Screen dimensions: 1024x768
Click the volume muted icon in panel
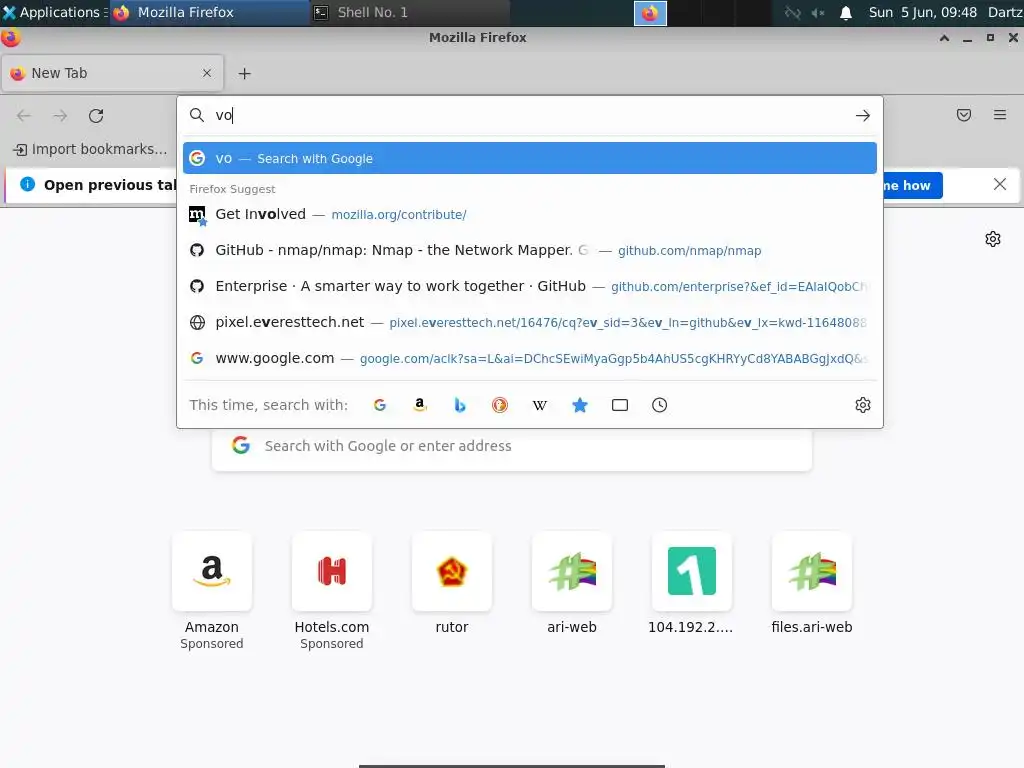pos(818,13)
